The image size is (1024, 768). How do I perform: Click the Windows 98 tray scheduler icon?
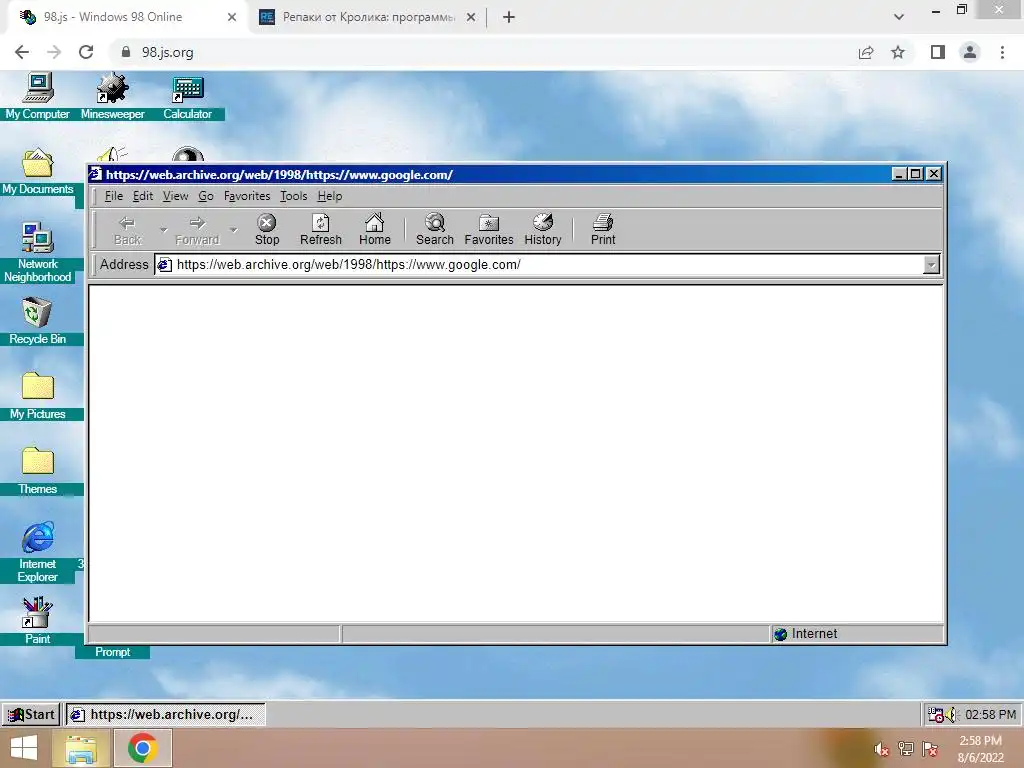(x=936, y=715)
